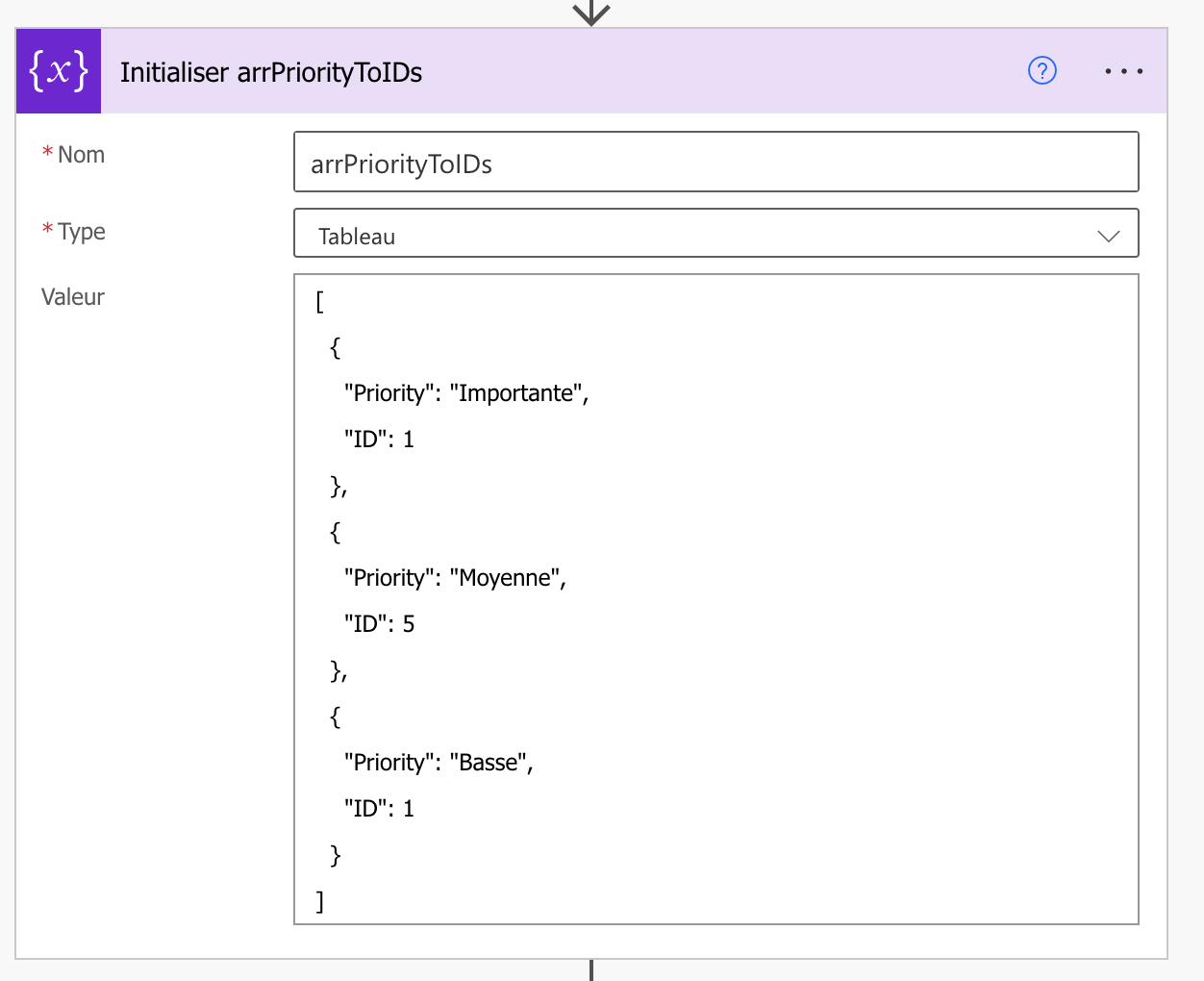Click the connector line below the card
This screenshot has height=981, width=1204.
tap(591, 969)
